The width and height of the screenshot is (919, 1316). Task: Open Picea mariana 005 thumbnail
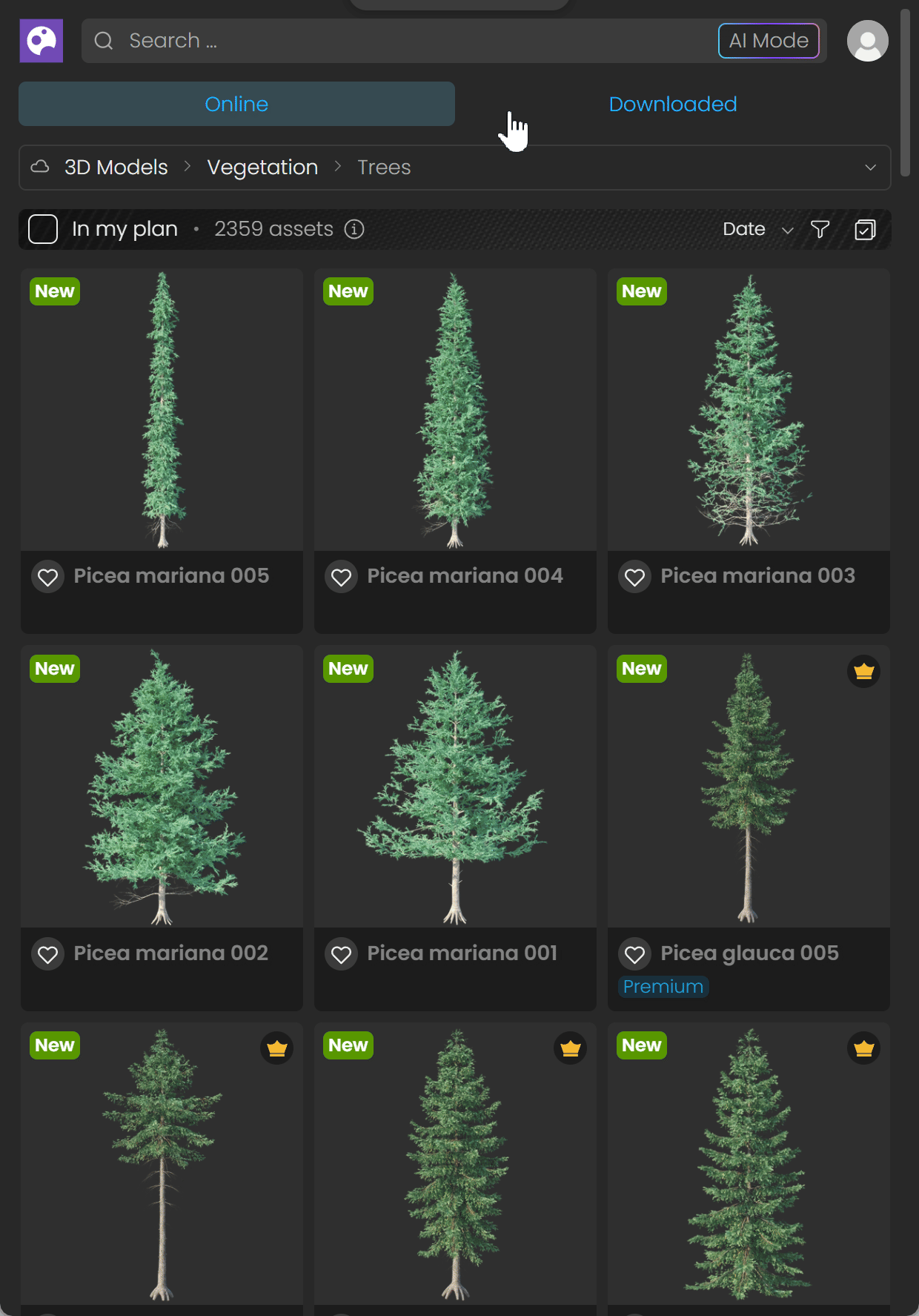coord(162,410)
